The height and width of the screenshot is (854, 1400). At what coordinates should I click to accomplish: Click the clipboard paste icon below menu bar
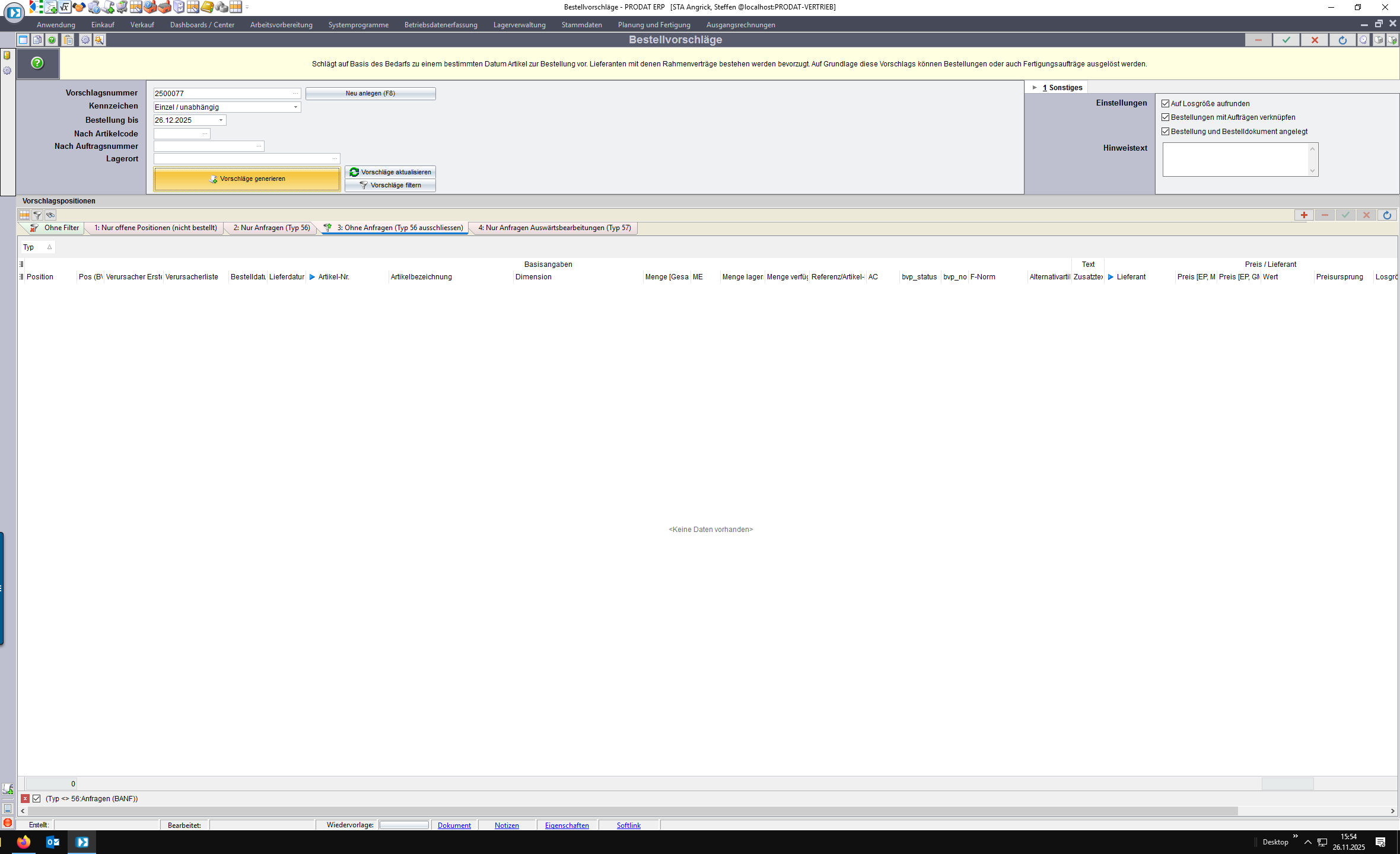pos(68,40)
